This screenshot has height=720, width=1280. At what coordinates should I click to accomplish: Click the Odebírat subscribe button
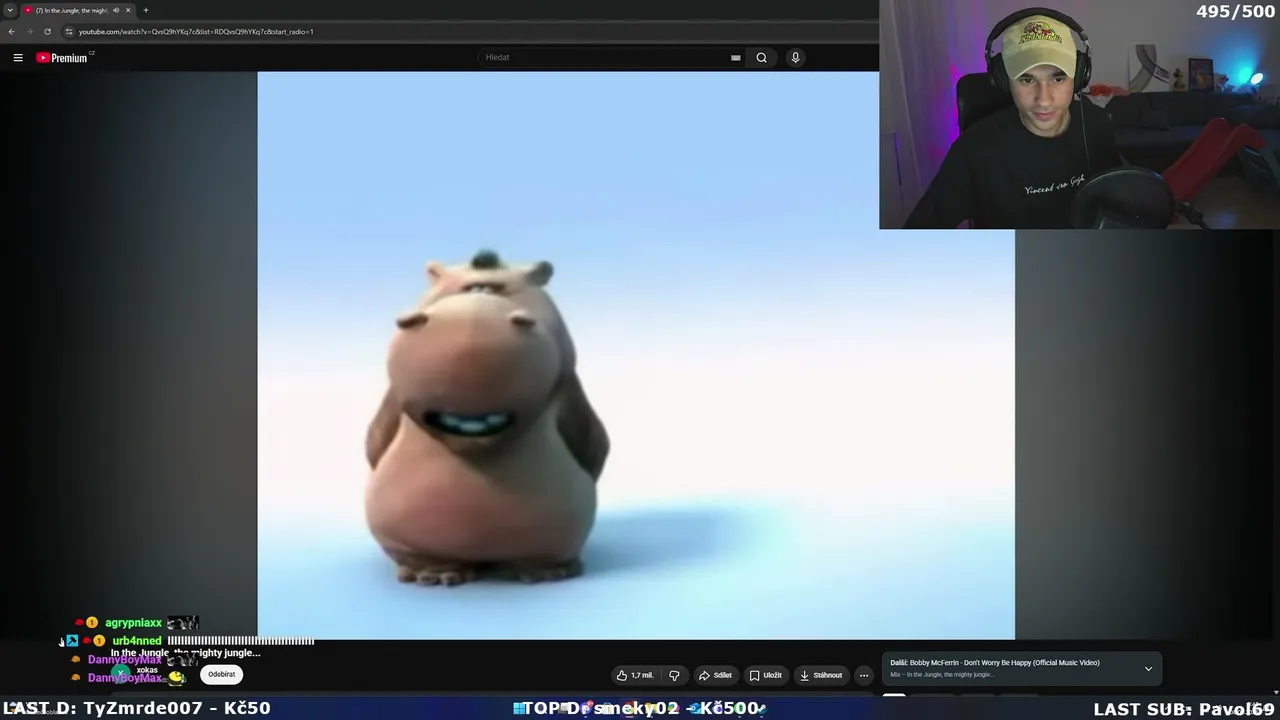click(x=222, y=674)
